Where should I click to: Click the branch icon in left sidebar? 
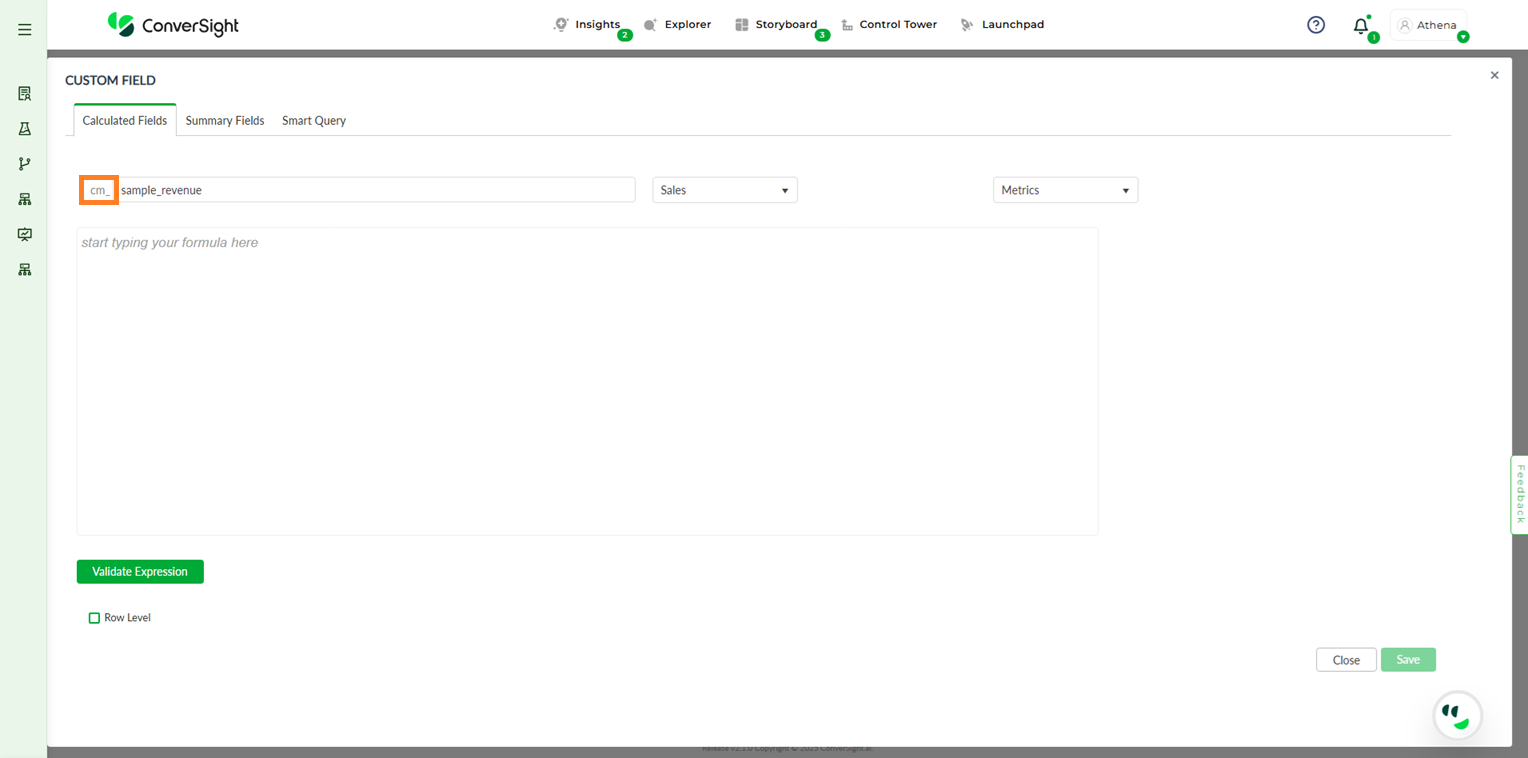pyautogui.click(x=25, y=164)
